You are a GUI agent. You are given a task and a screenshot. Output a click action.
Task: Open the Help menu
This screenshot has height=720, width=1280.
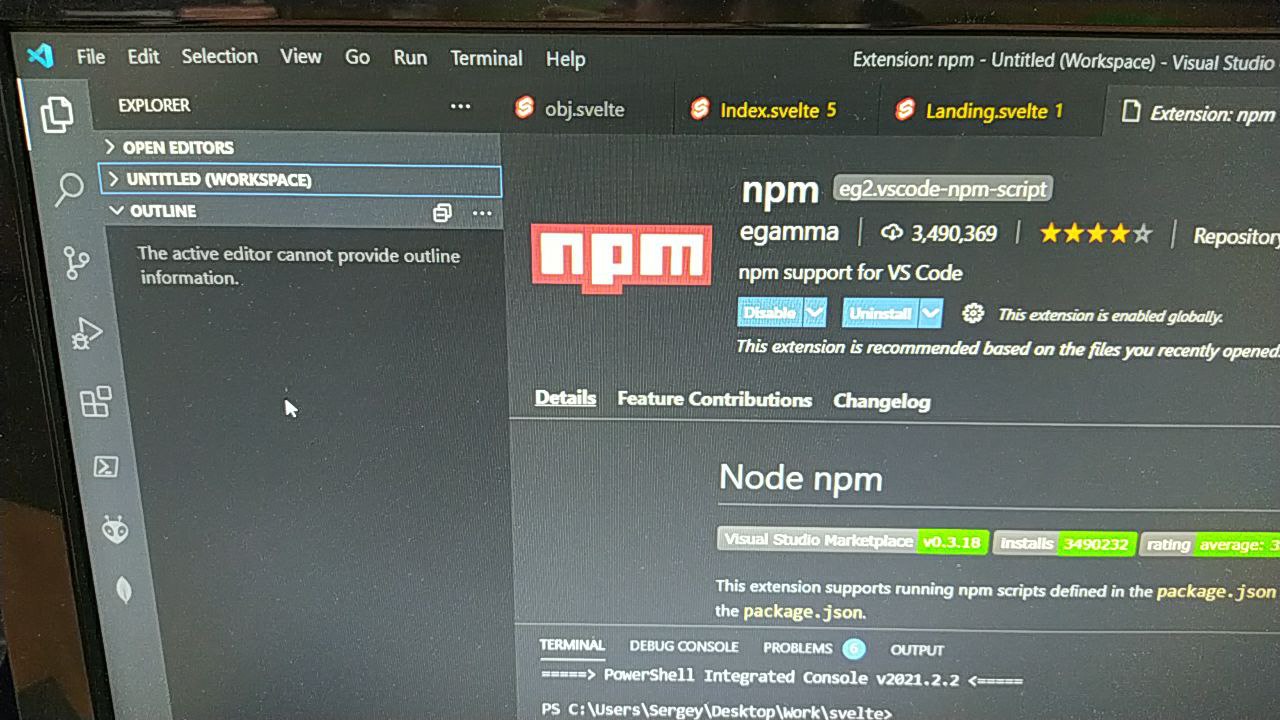point(565,59)
